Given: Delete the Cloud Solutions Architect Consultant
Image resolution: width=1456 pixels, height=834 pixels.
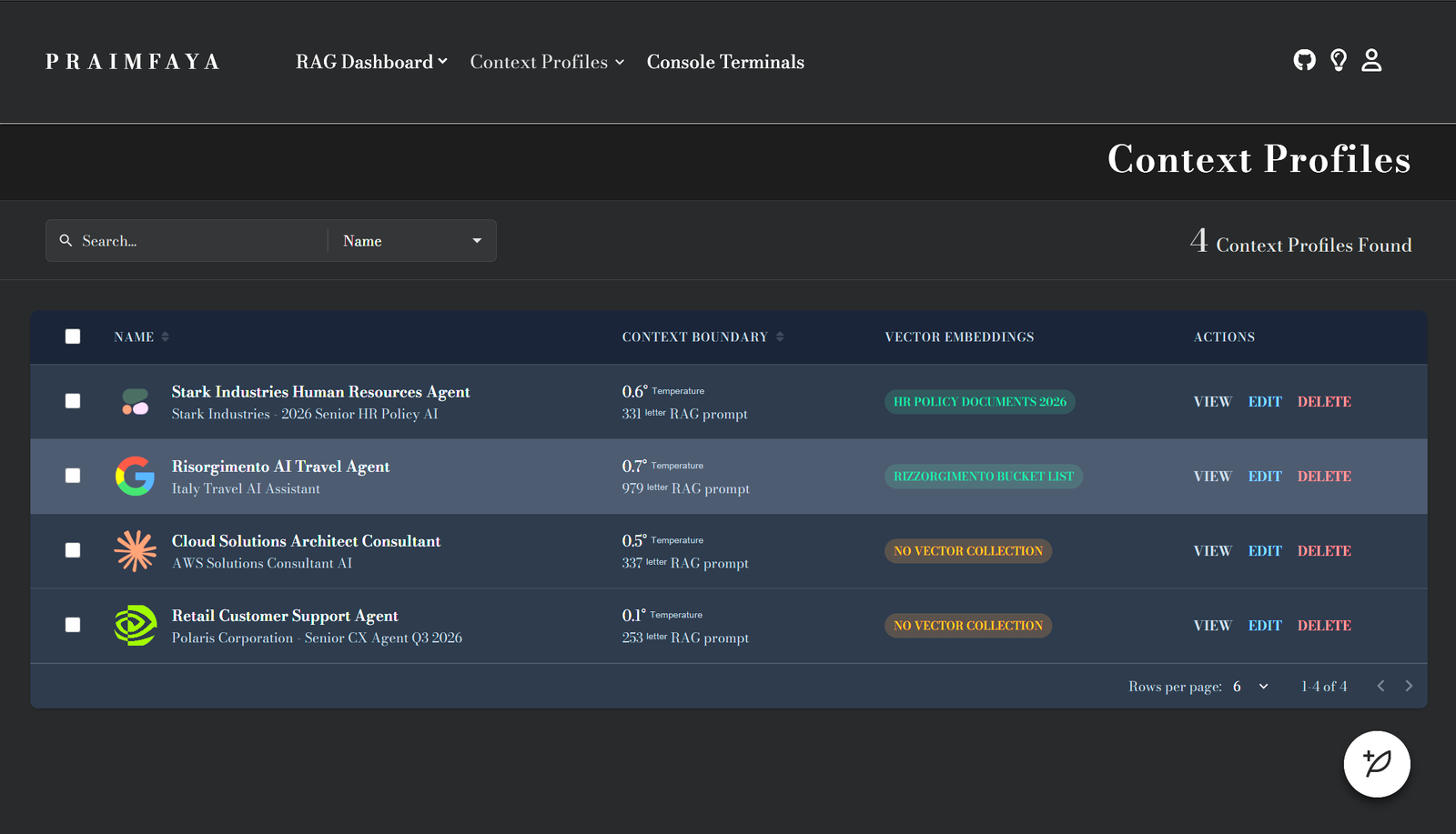Looking at the screenshot, I should pyautogui.click(x=1324, y=551).
